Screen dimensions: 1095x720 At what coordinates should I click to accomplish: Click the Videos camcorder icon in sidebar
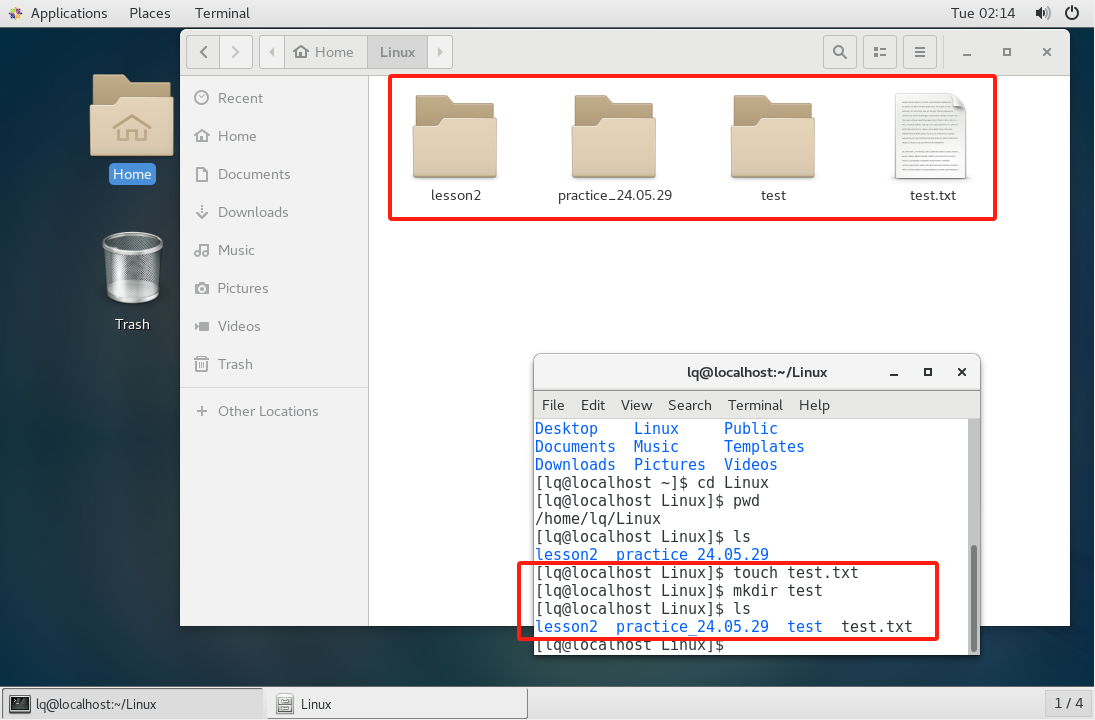coord(202,326)
